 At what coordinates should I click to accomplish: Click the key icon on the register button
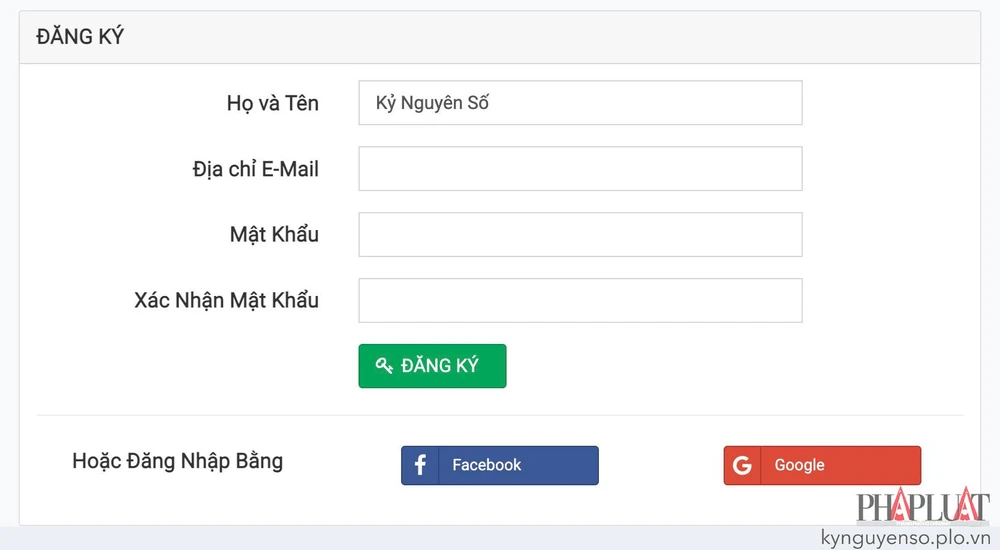pos(384,366)
